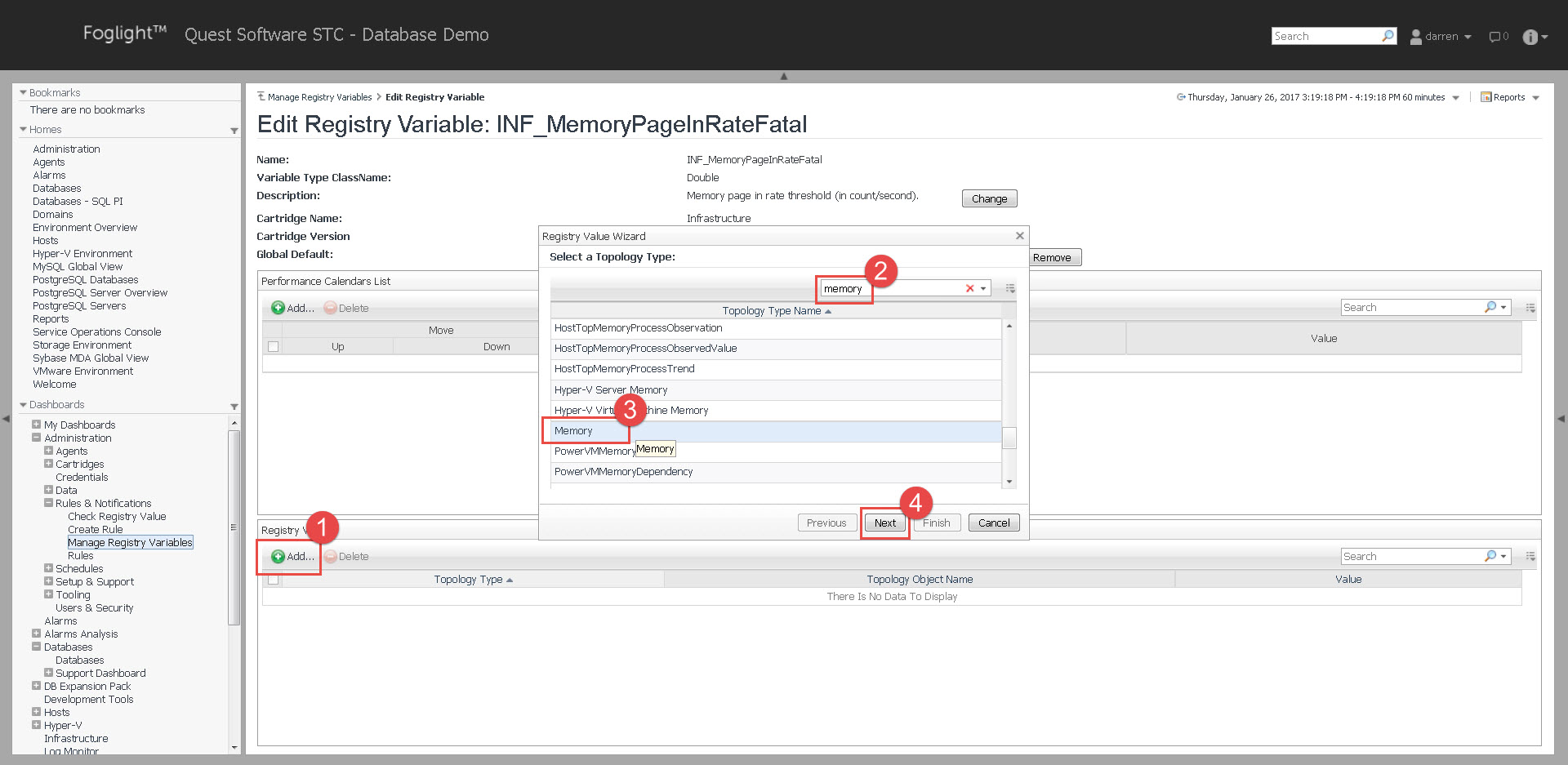The height and width of the screenshot is (765, 1568).
Task: Collapse the Rules & Notifications tree node
Action: click(48, 503)
